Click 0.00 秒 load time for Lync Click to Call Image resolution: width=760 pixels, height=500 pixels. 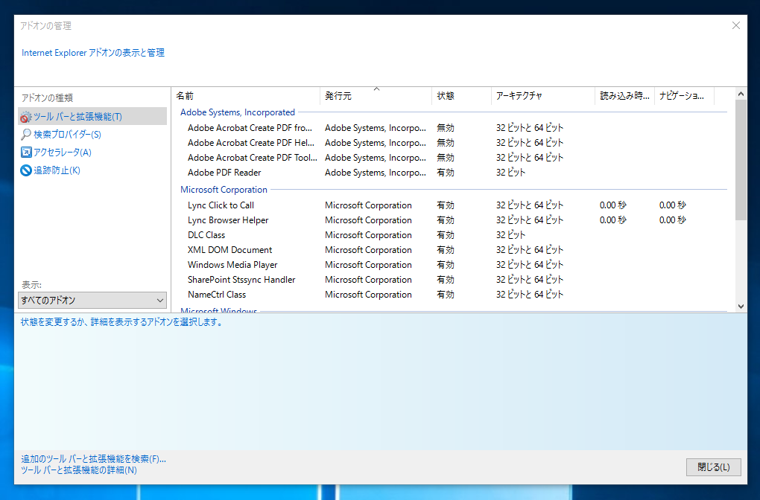pyautogui.click(x=613, y=205)
